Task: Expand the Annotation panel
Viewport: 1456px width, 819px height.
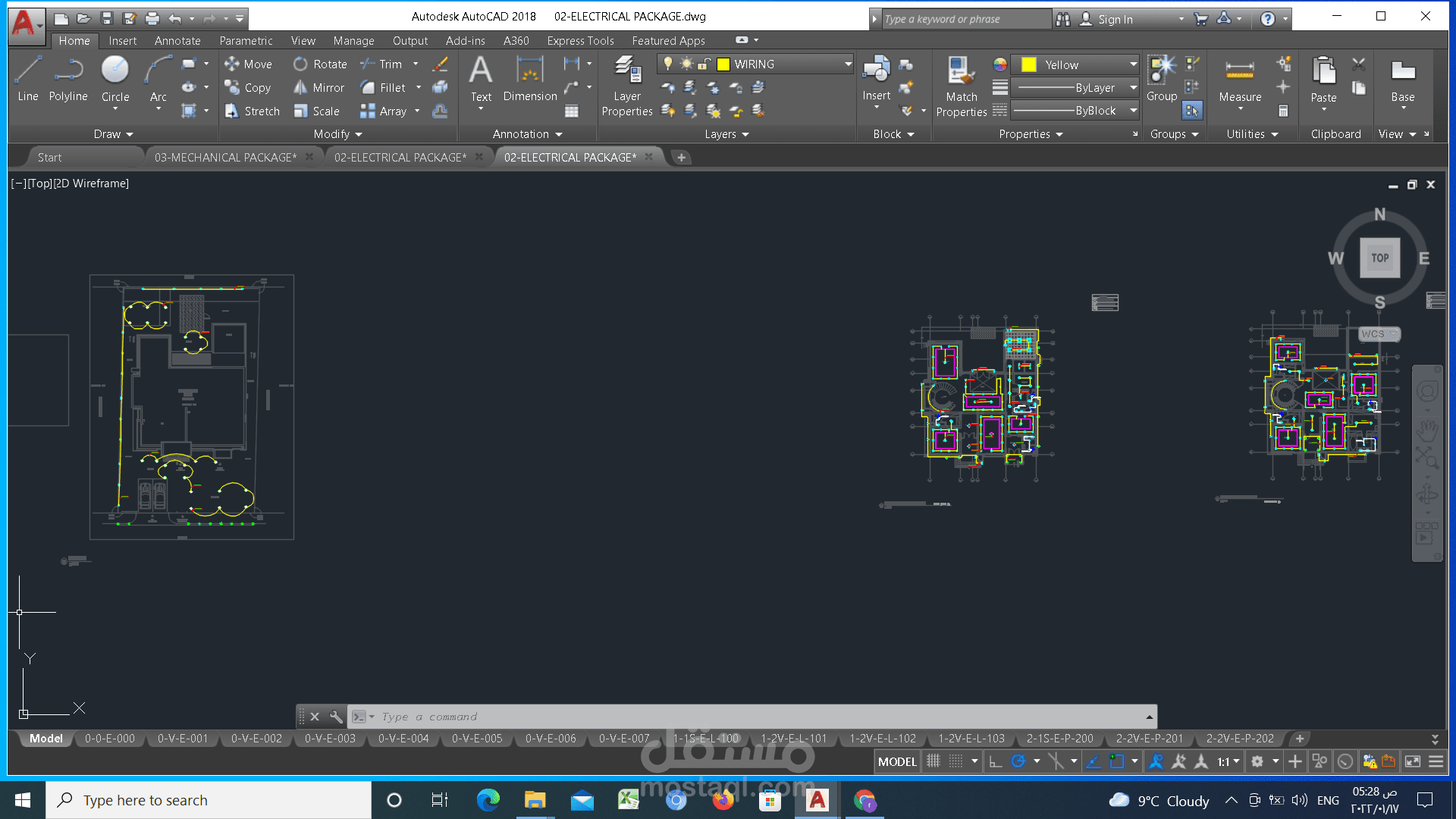Action: point(528,134)
